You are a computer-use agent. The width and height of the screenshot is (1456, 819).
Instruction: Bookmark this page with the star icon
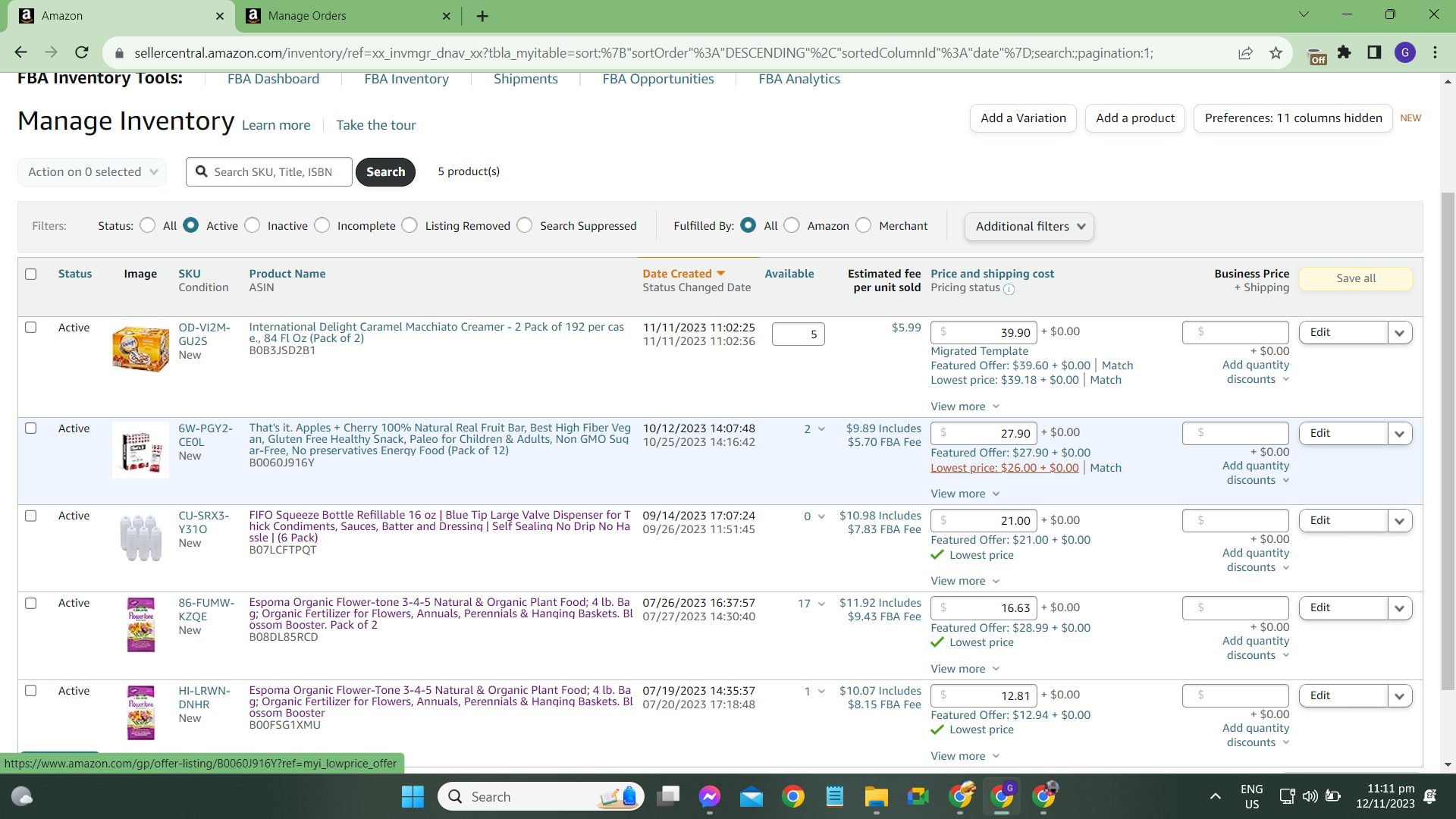pyautogui.click(x=1276, y=53)
